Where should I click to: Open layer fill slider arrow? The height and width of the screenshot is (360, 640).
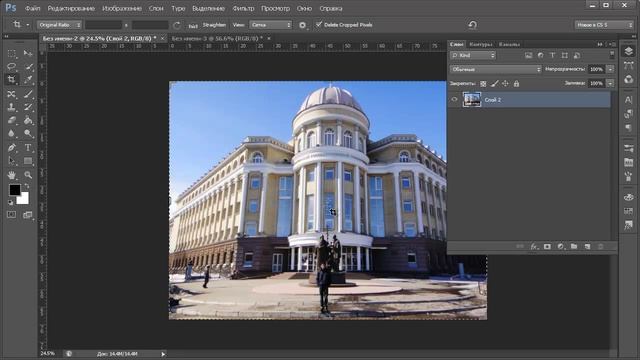coord(610,84)
